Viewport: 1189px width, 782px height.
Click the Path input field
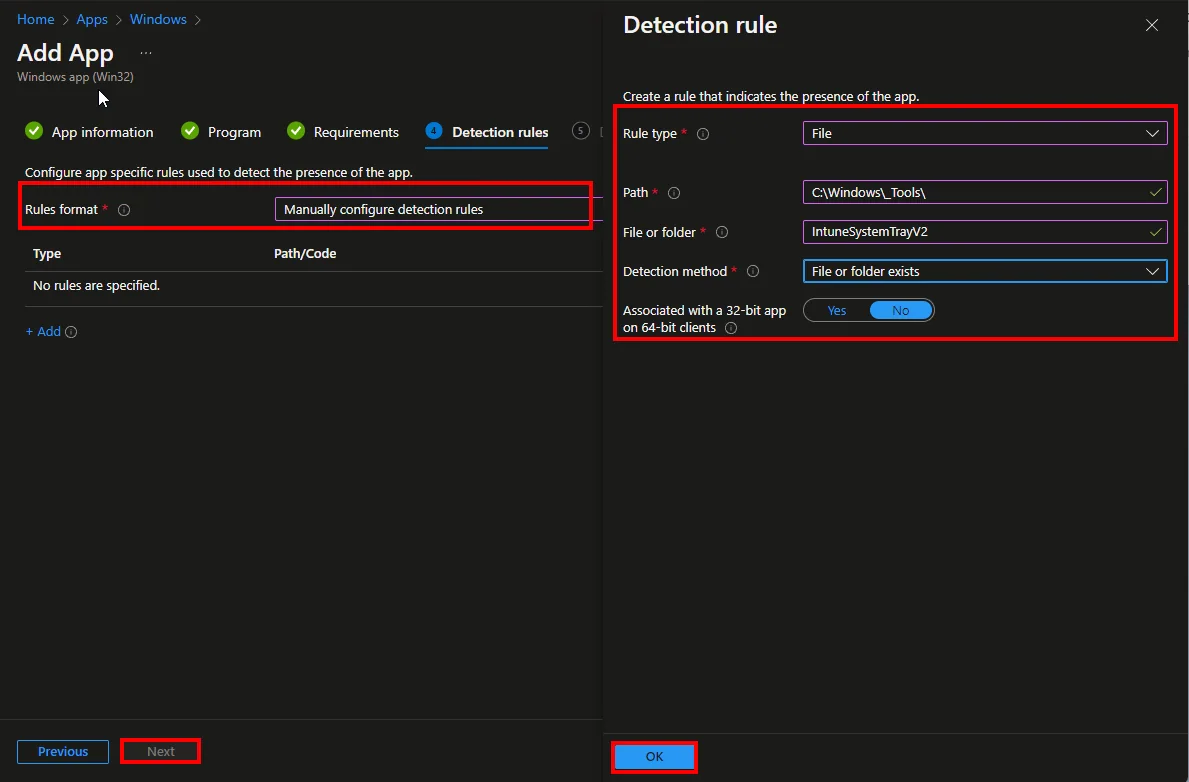(985, 193)
